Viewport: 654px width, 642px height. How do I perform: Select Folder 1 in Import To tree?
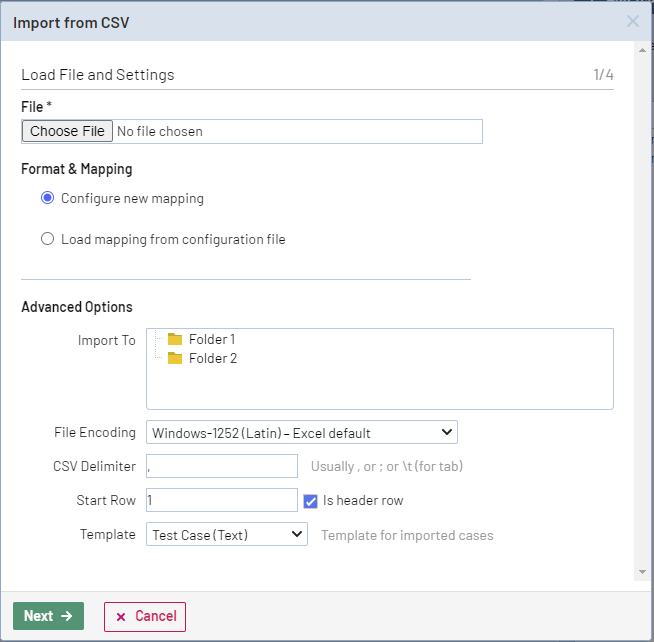pos(211,339)
